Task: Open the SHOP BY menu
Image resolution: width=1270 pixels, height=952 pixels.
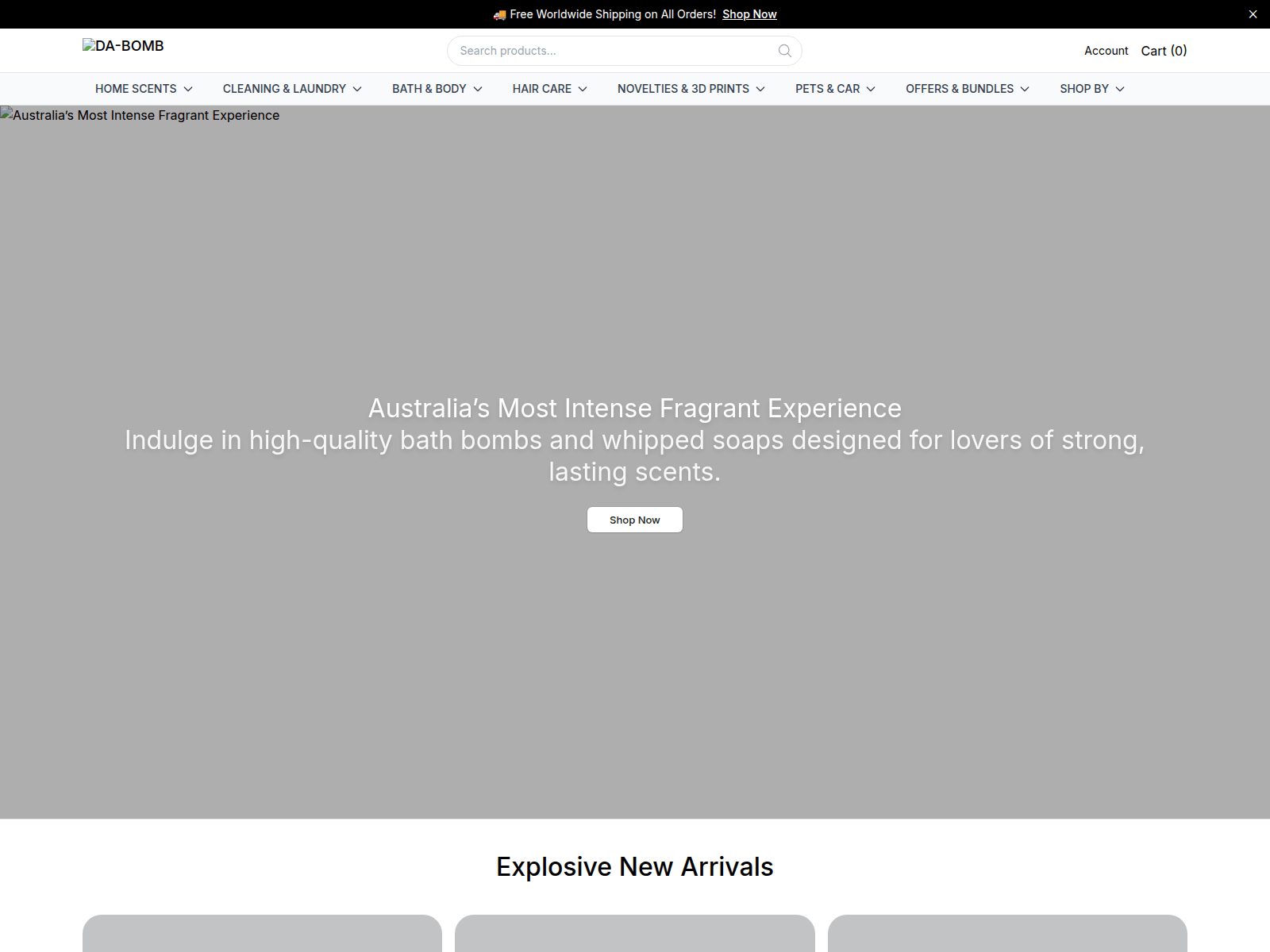Action: 1092,89
